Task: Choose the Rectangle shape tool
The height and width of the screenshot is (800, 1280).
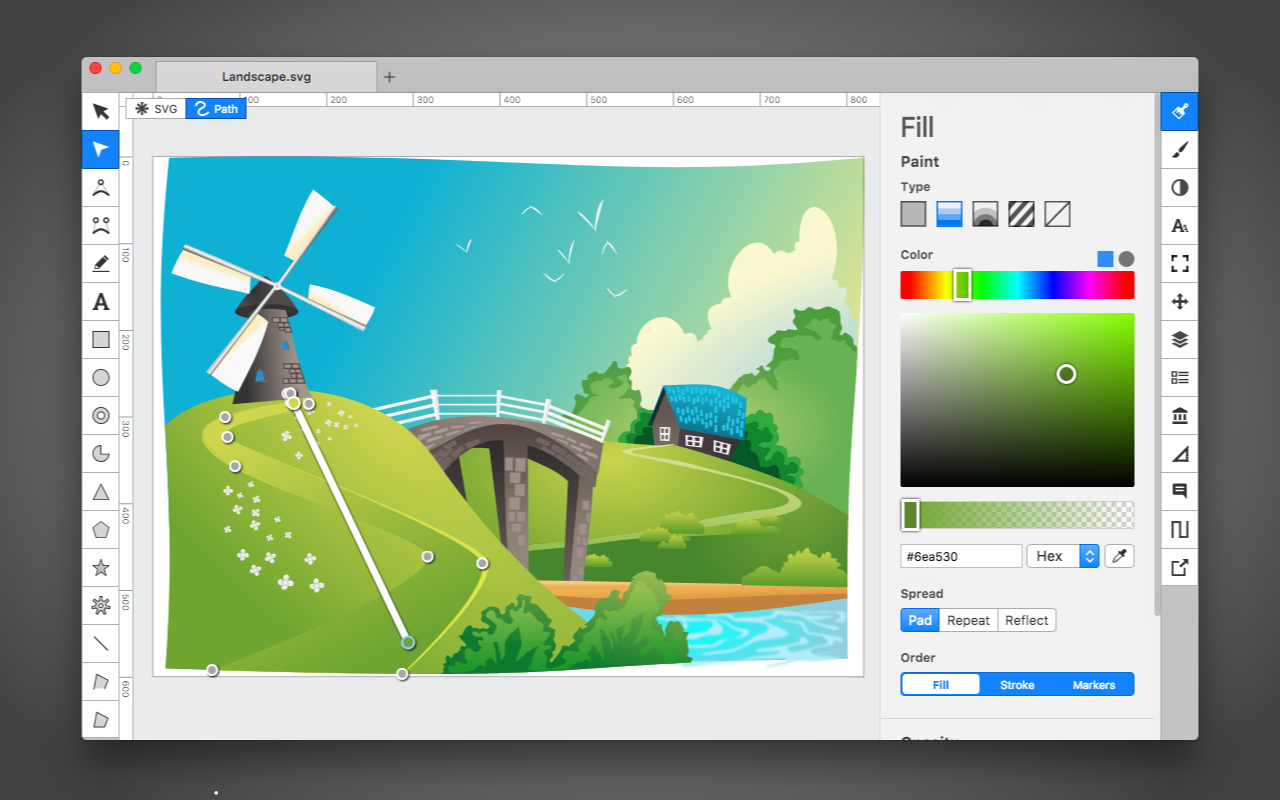Action: coord(100,339)
